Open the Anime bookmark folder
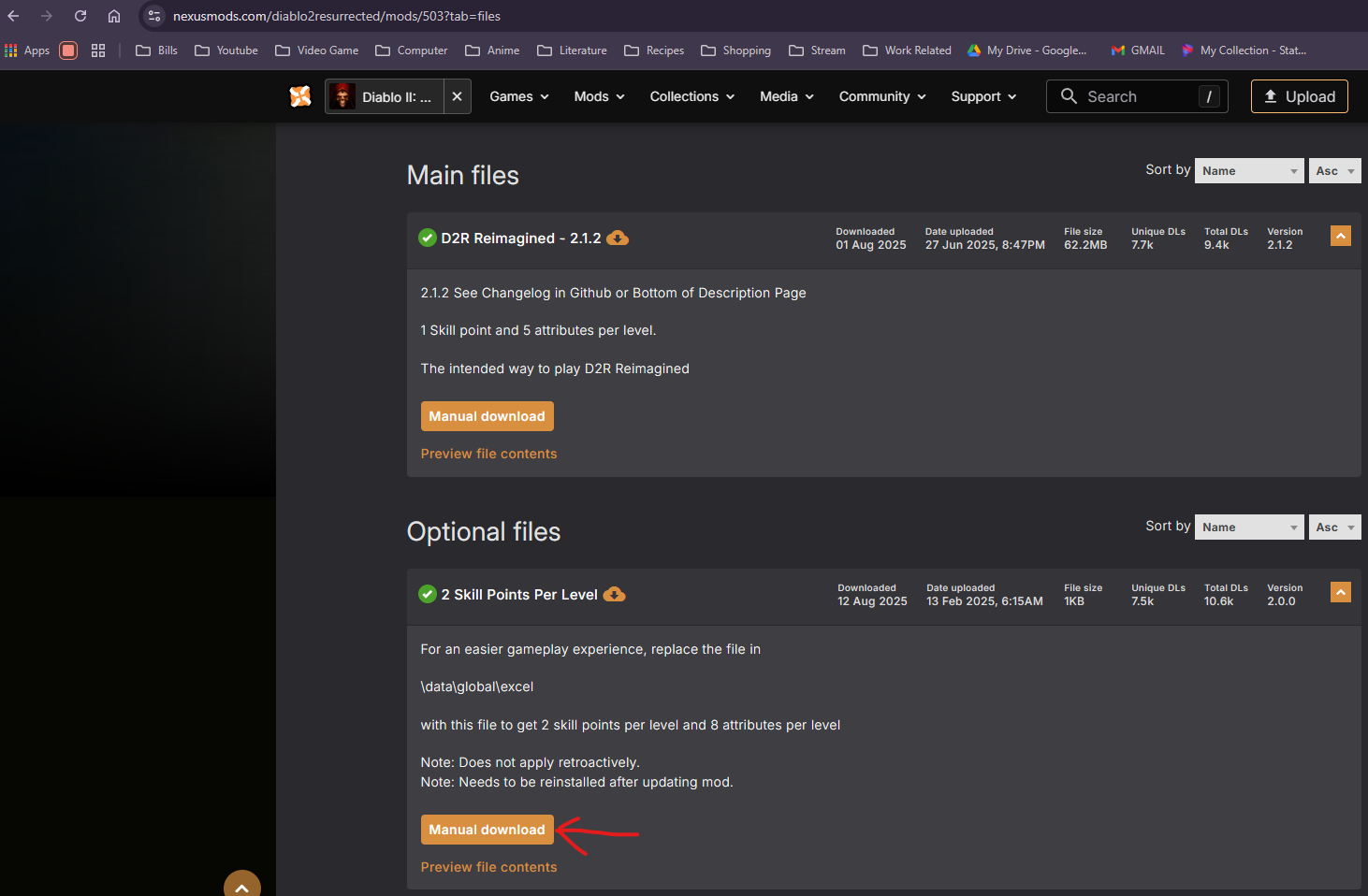 [x=492, y=51]
